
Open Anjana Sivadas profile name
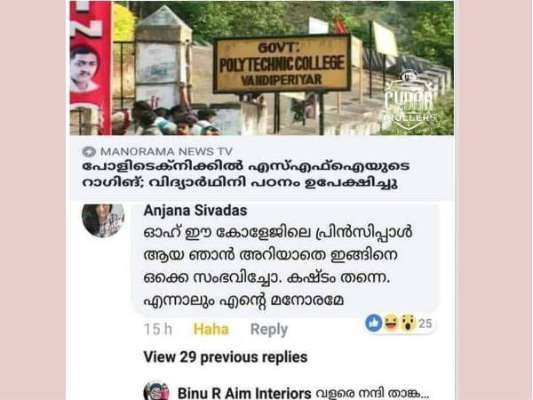[195, 210]
